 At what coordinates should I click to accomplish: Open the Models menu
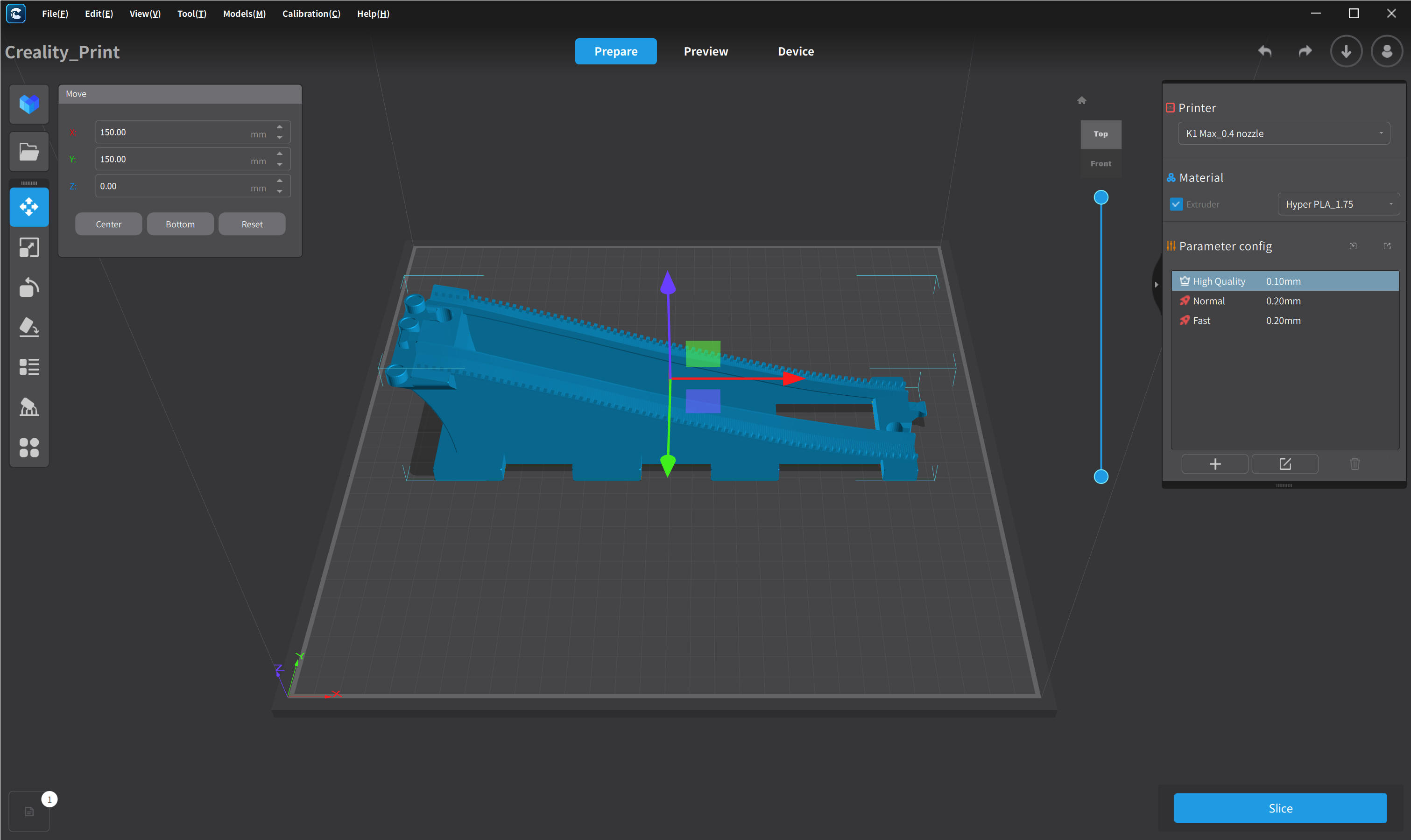pos(244,14)
